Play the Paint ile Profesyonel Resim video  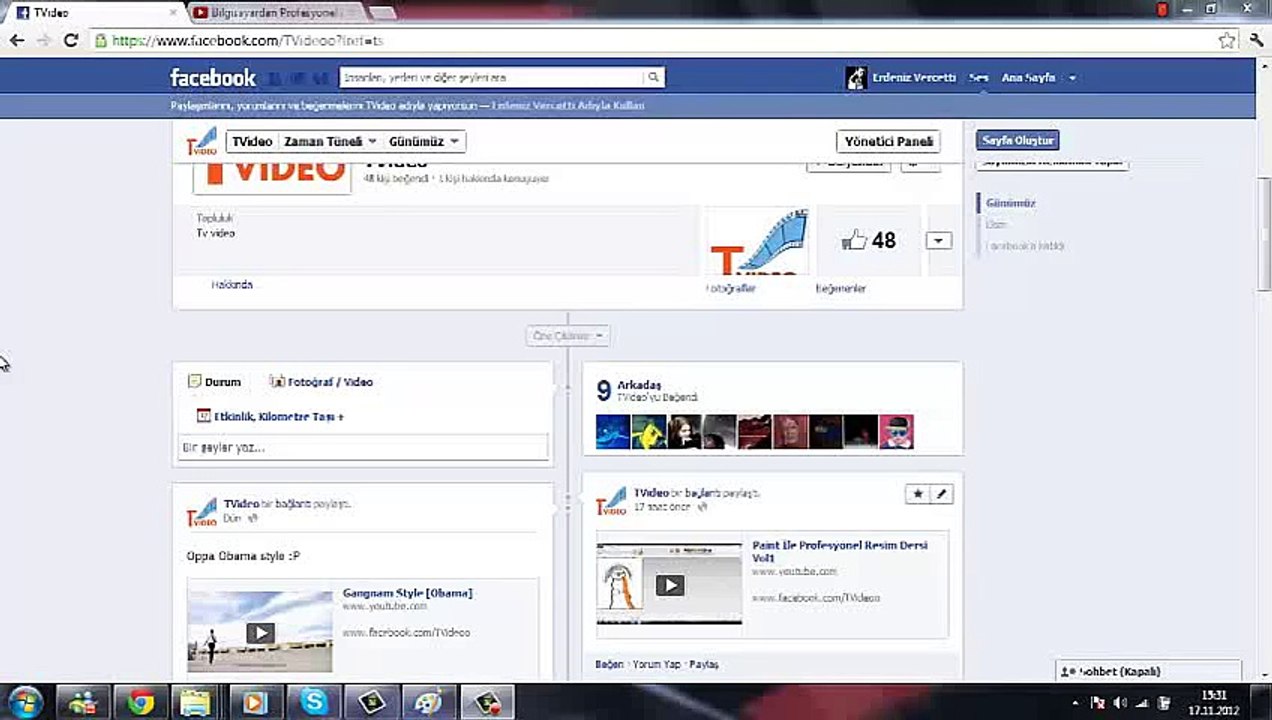tap(669, 585)
